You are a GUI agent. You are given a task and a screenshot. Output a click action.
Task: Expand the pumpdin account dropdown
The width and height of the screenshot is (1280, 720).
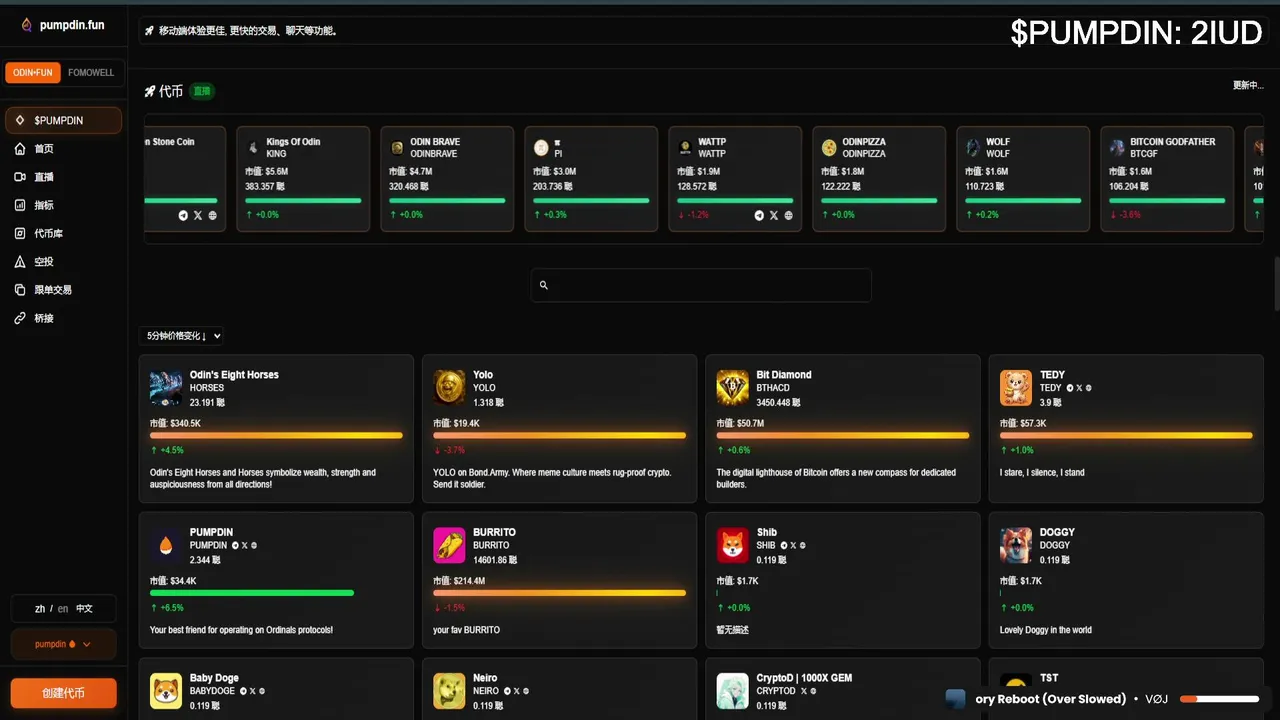click(x=64, y=644)
